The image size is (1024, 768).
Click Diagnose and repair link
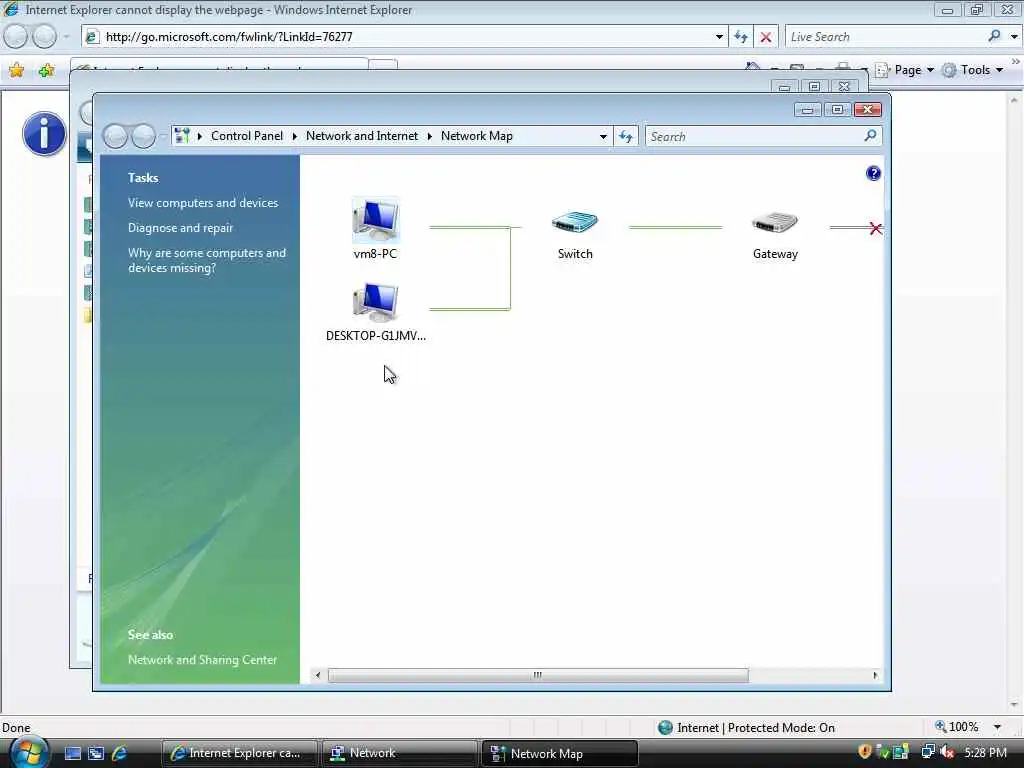180,227
